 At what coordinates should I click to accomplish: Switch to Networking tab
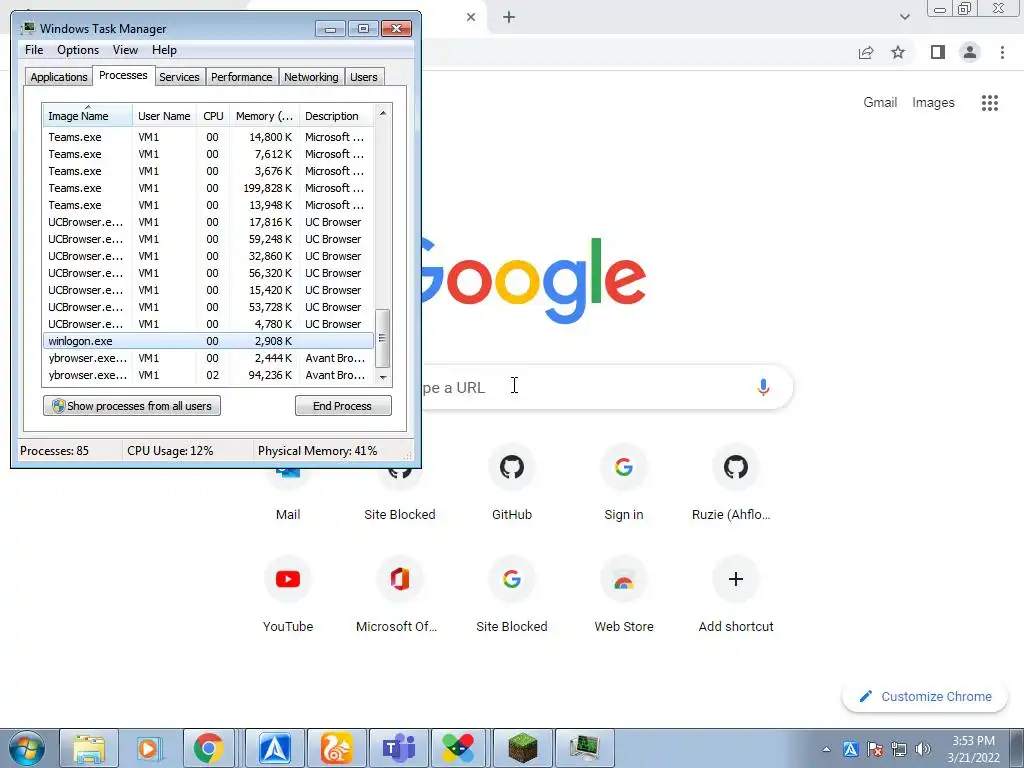pos(311,77)
